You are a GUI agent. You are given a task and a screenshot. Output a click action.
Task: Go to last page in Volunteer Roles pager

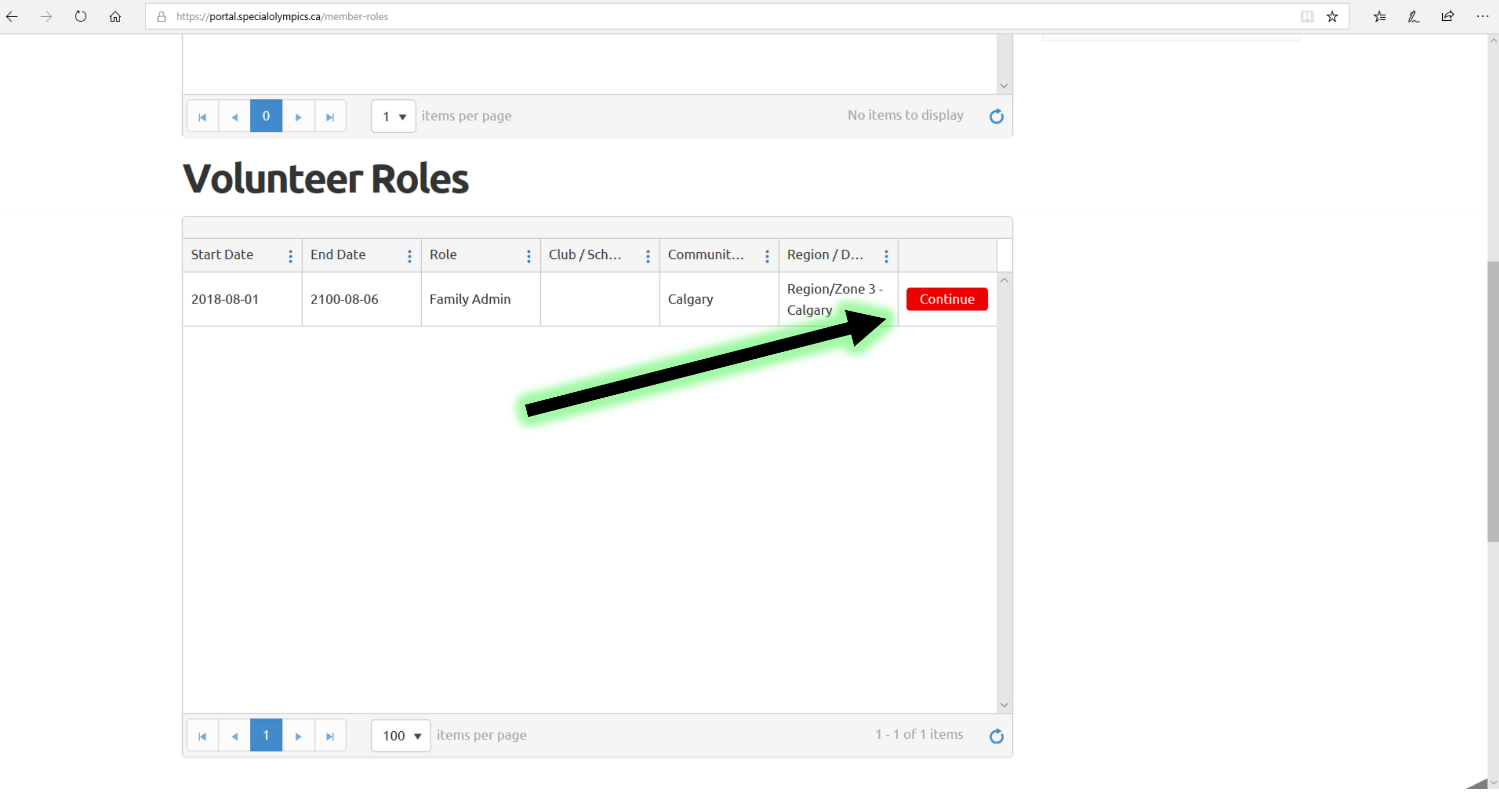pos(330,736)
